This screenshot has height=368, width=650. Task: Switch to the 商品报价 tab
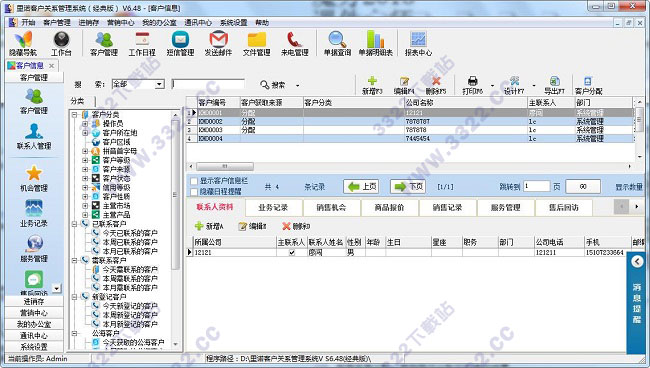point(389,207)
